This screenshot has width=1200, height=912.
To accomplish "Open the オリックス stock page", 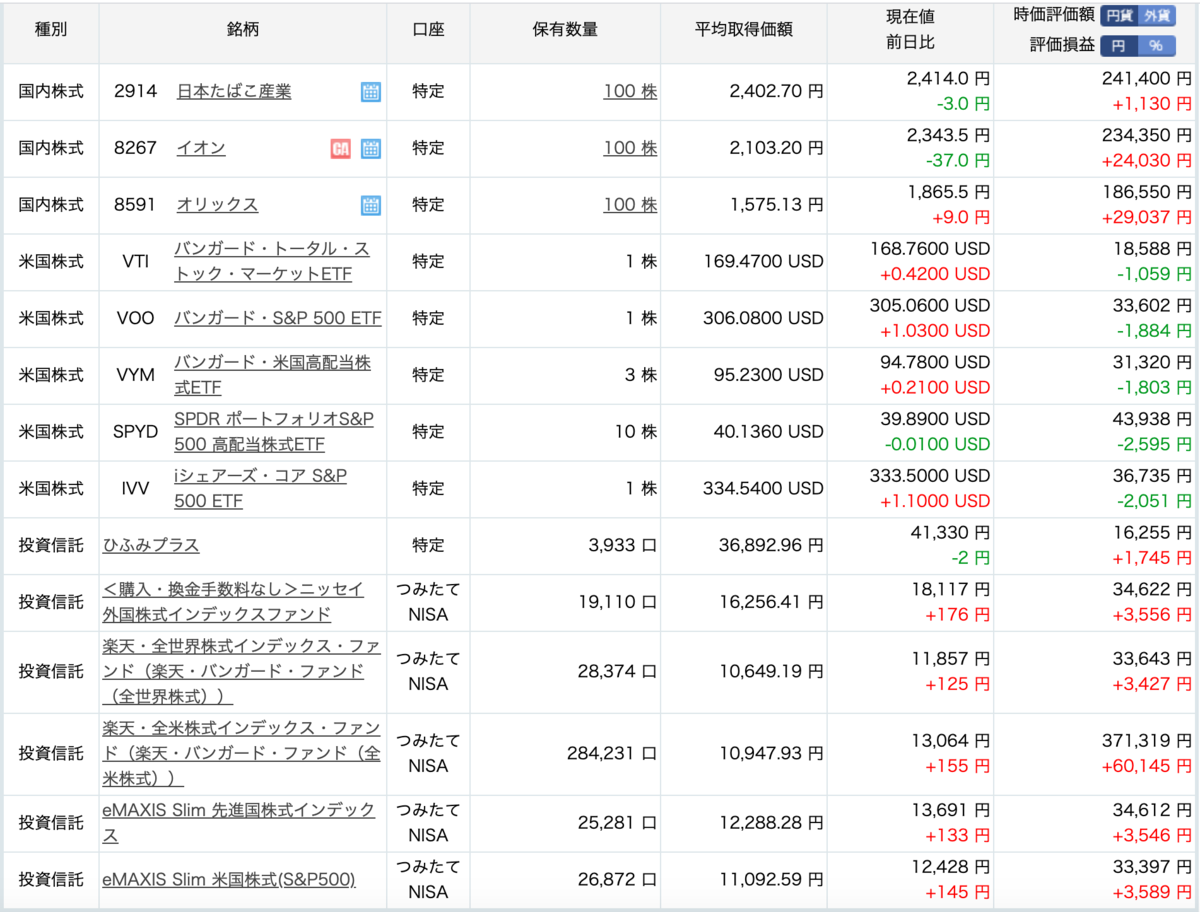I will point(216,205).
